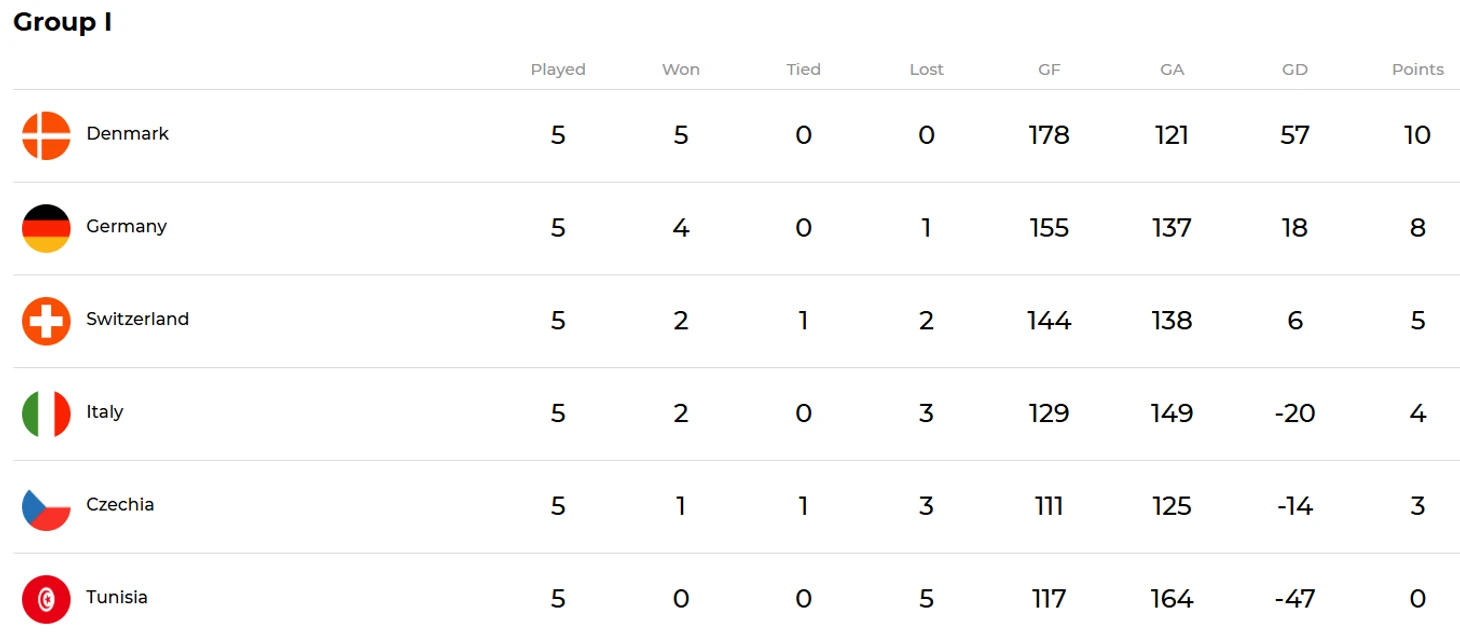Select the GD column header
1460x639 pixels.
pyautogui.click(x=1294, y=70)
